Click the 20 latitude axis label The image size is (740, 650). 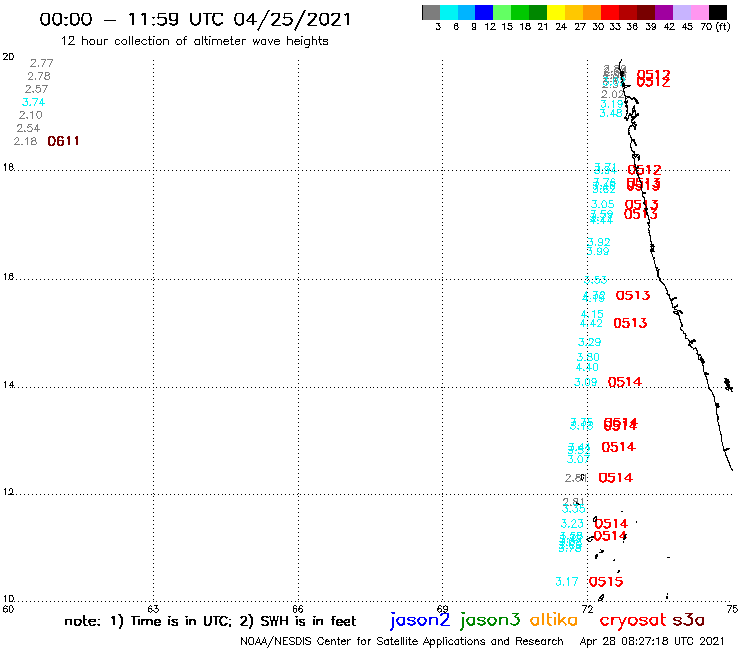(x=8, y=57)
